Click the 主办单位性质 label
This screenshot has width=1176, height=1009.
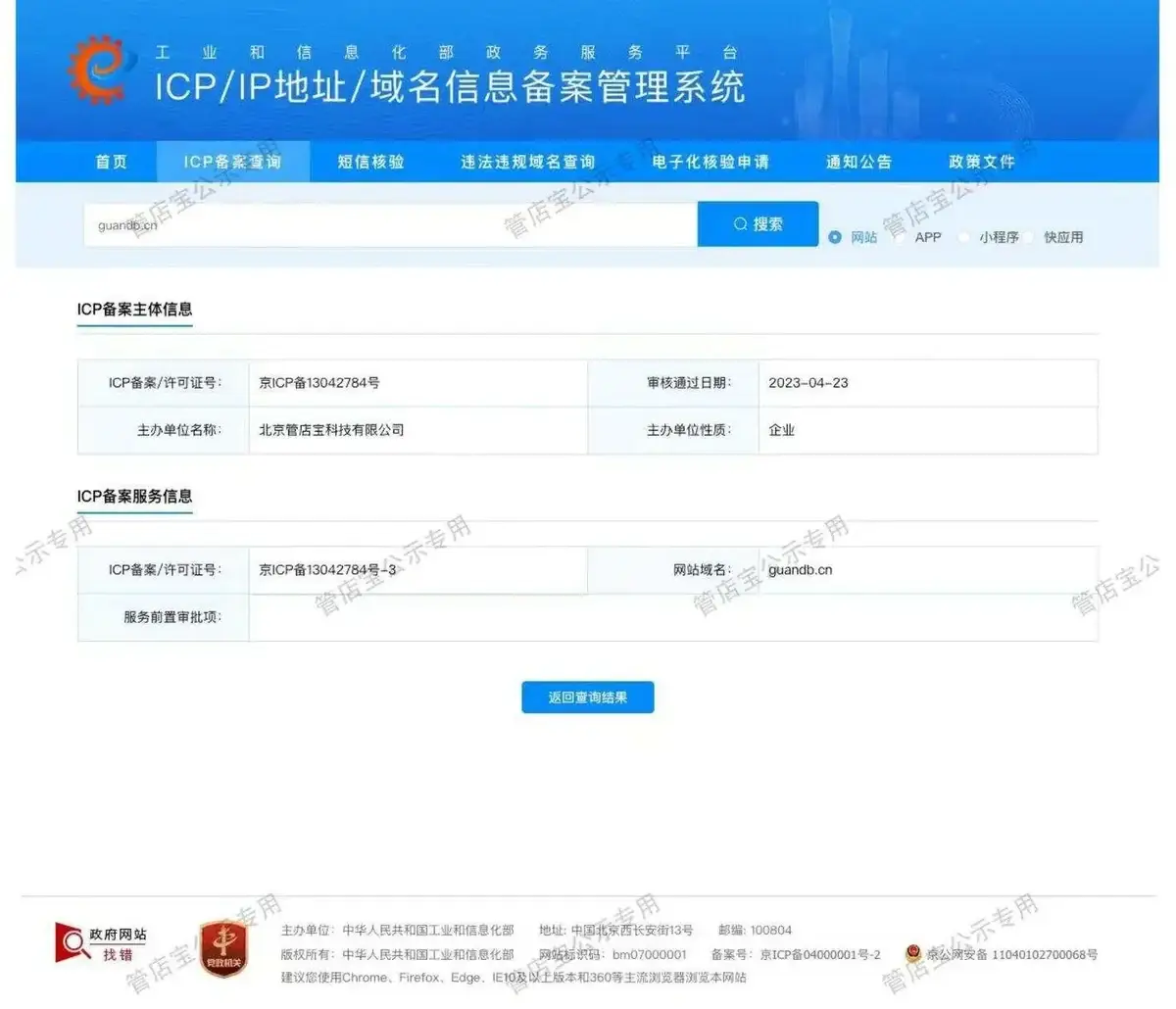[x=689, y=430]
